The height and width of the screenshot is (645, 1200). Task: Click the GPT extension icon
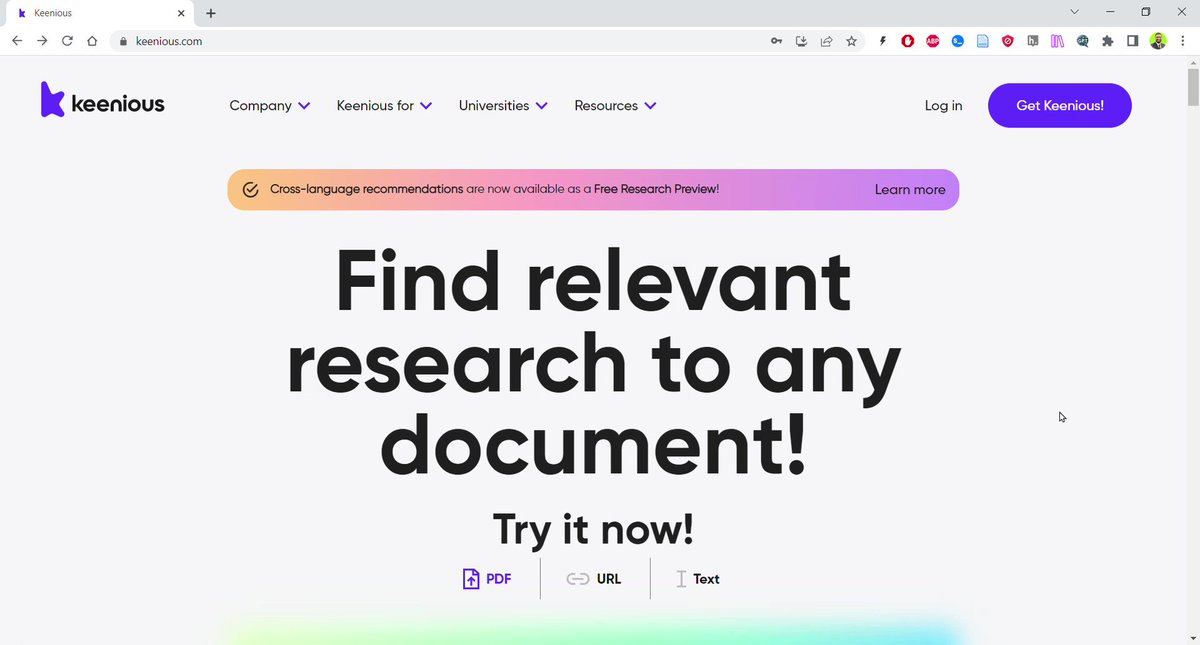(1082, 41)
